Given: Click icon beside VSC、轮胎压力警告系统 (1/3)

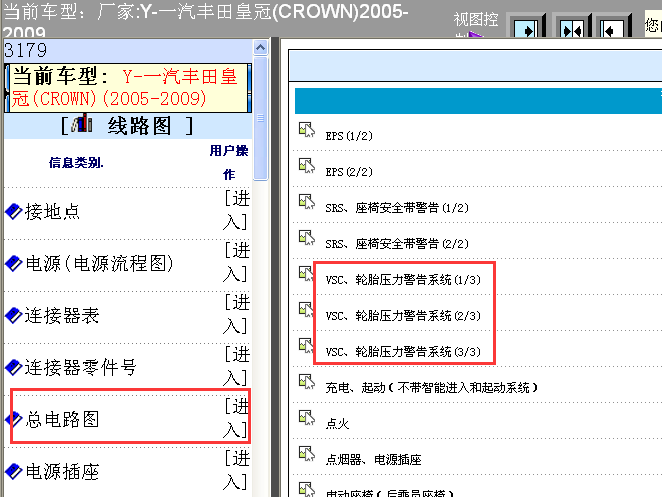Looking at the screenshot, I should 306,274.
